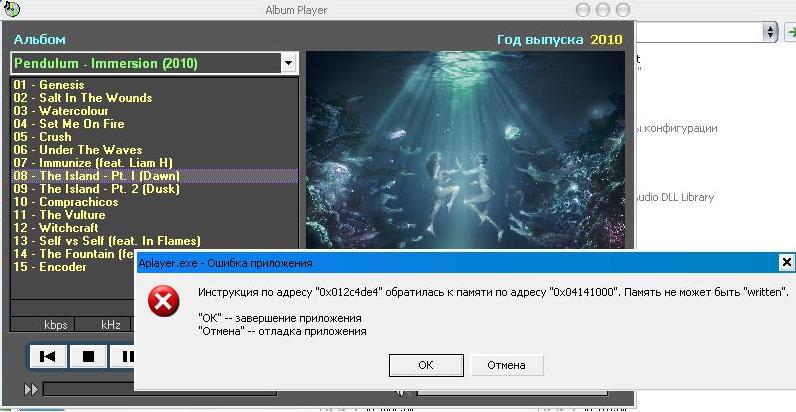Screen dimensions: 796x412
Task: Close the Aplayer.exe error dialog
Action: click(x=786, y=262)
